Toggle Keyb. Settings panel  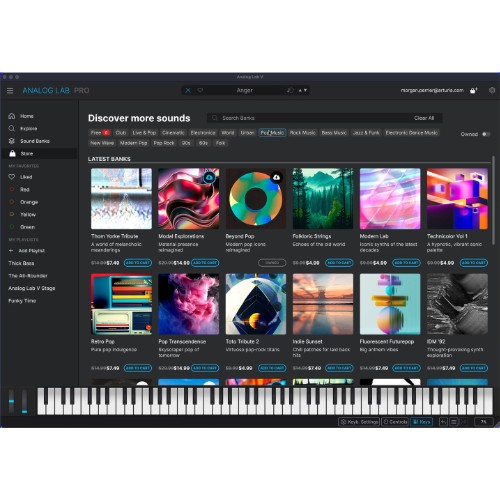[x=359, y=422]
